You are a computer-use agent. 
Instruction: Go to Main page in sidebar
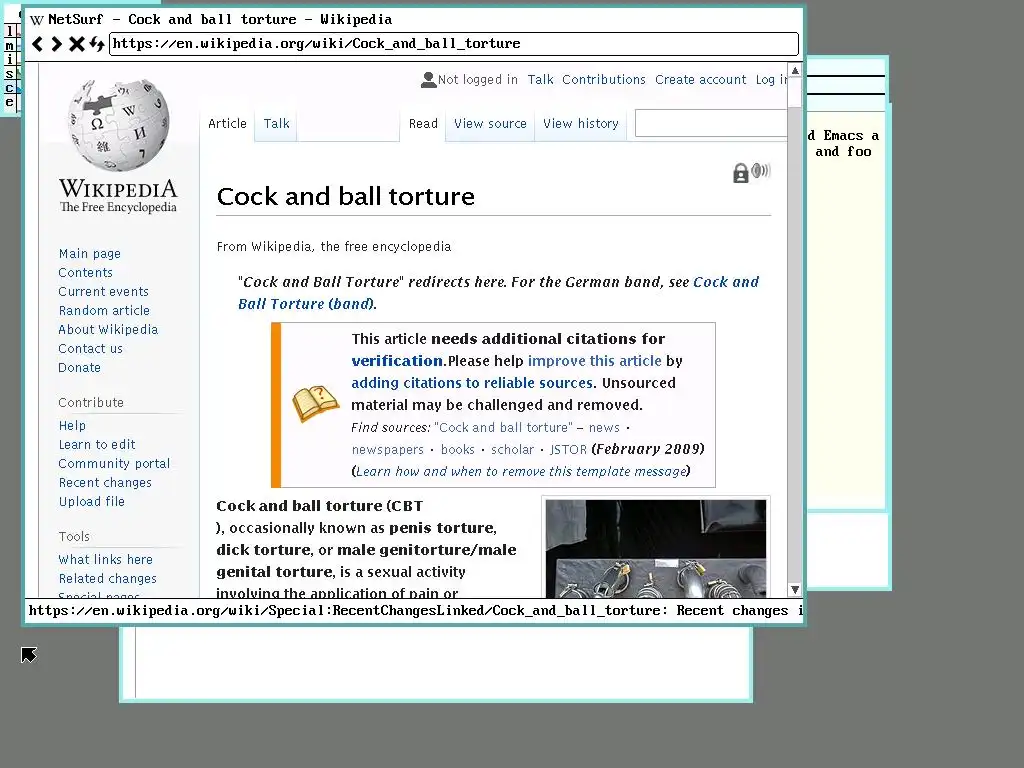click(x=89, y=253)
